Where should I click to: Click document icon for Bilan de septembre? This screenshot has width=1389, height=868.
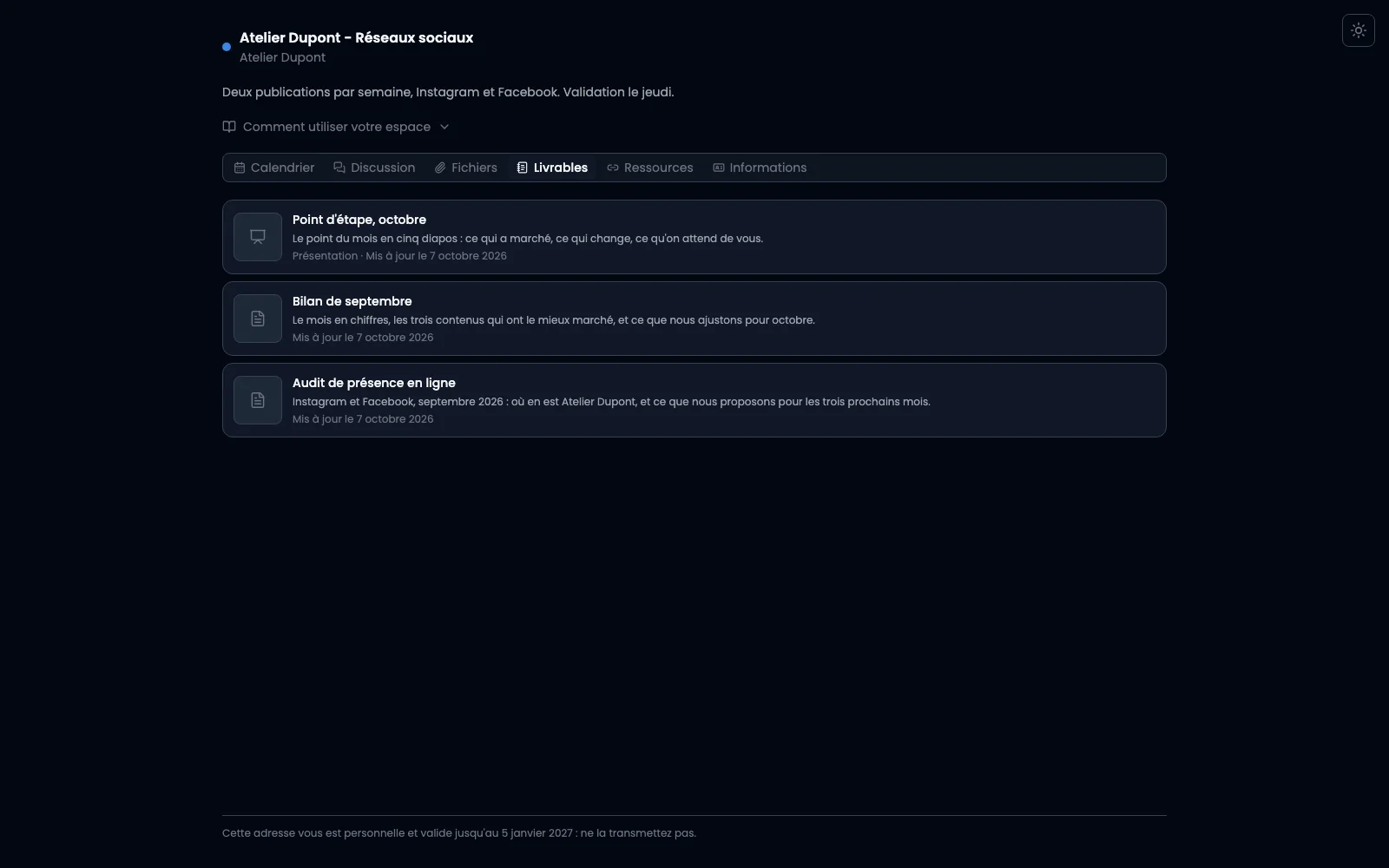click(258, 319)
